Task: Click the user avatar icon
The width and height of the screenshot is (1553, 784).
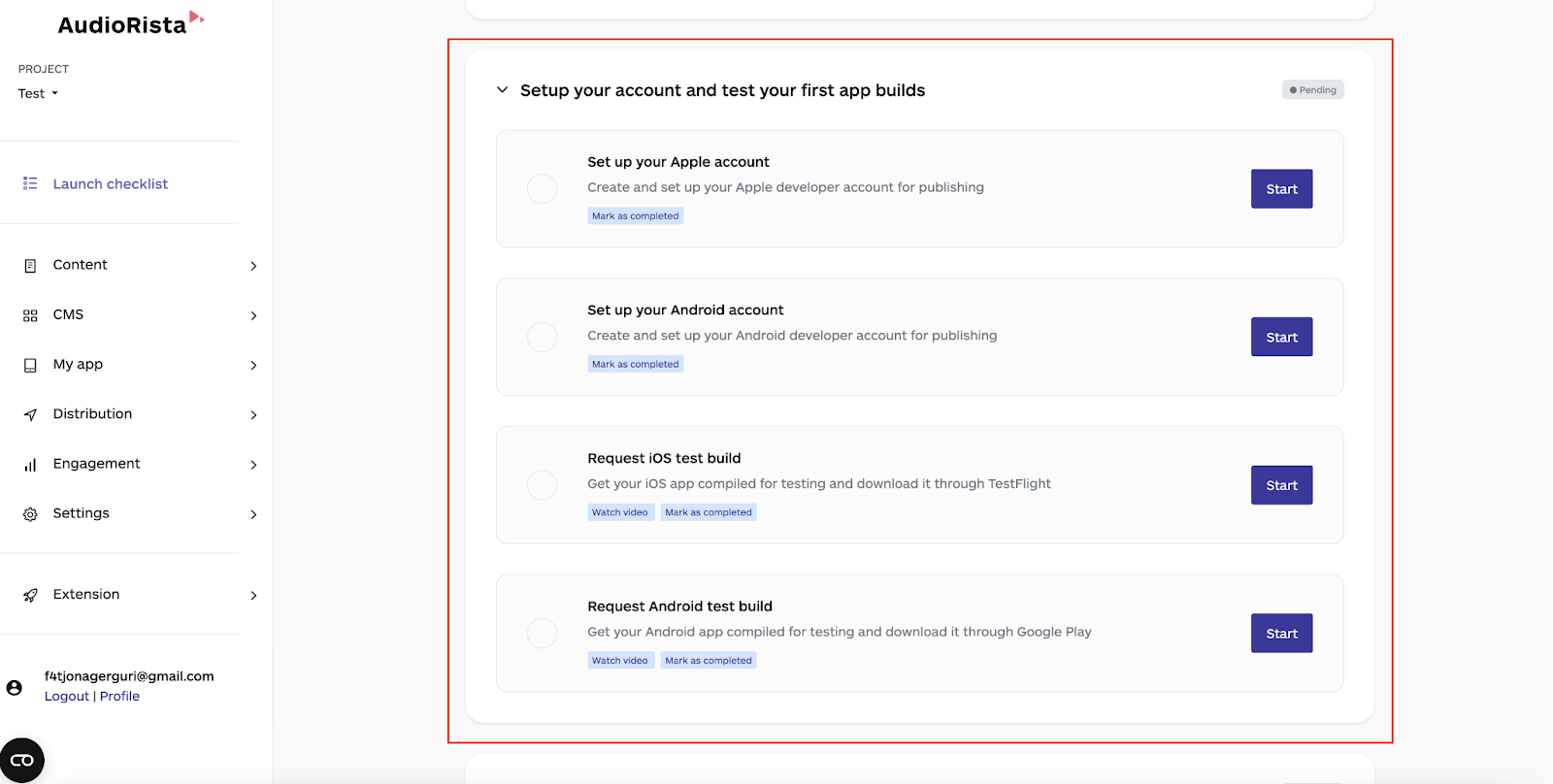Action: tap(15, 687)
